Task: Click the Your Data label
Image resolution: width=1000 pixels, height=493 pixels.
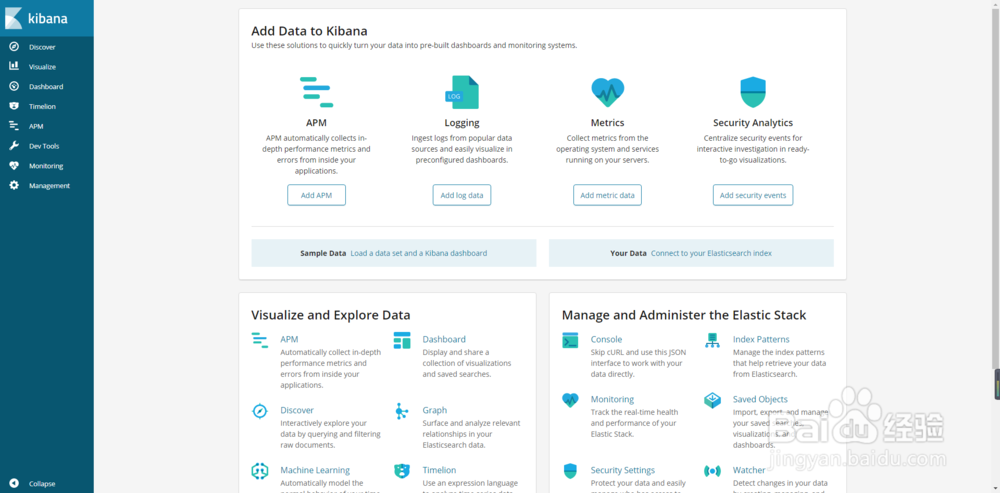Action: click(x=628, y=253)
